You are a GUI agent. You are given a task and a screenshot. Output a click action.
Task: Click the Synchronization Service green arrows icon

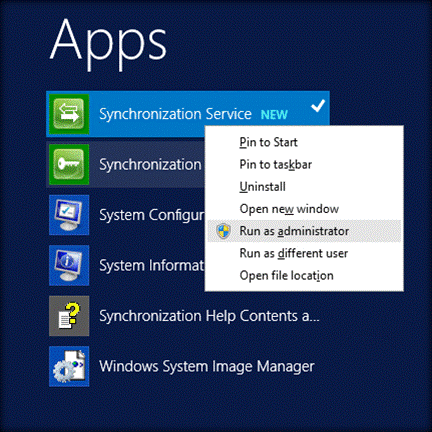[69, 114]
